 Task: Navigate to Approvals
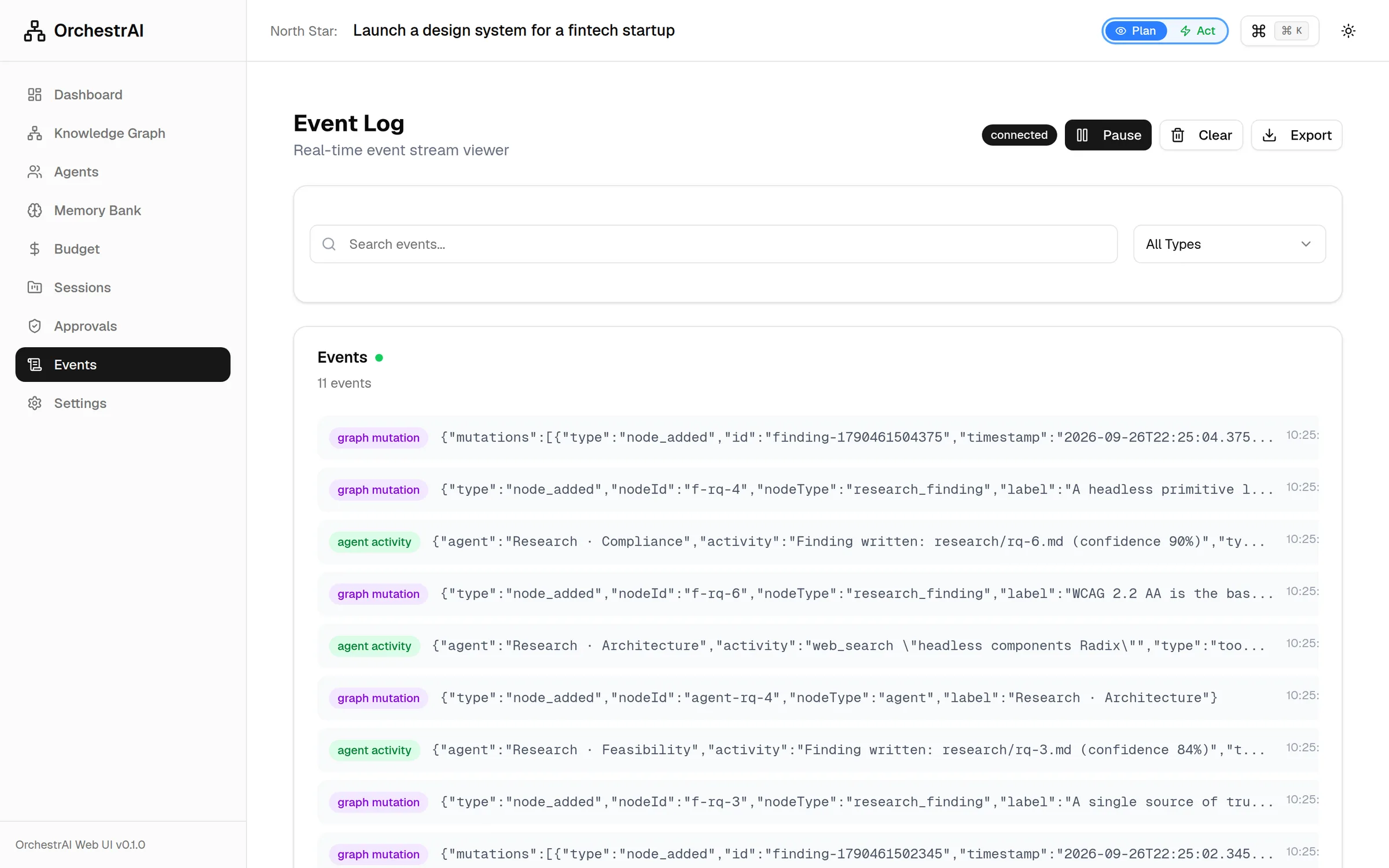pos(123,326)
